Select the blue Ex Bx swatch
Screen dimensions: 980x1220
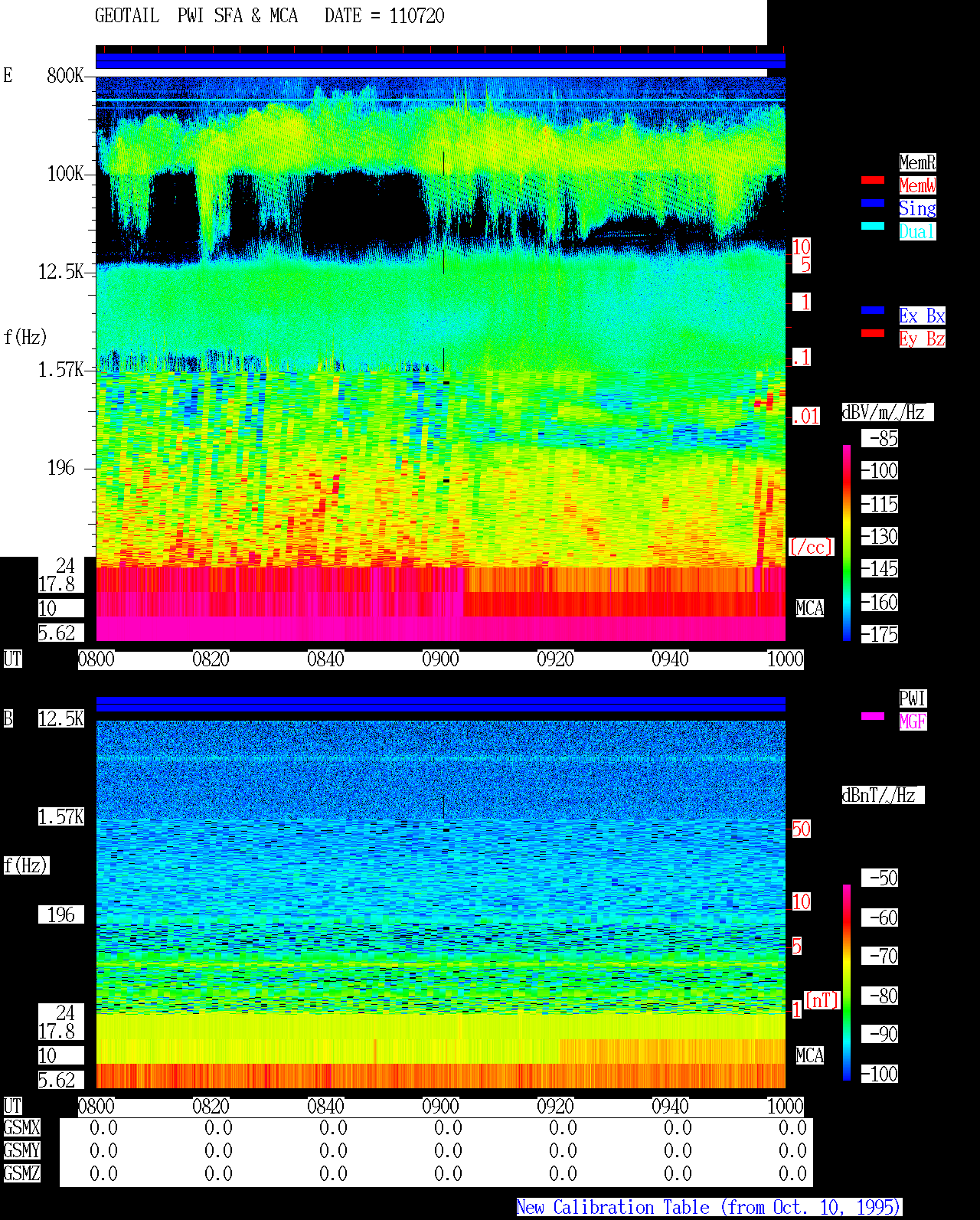click(x=873, y=310)
